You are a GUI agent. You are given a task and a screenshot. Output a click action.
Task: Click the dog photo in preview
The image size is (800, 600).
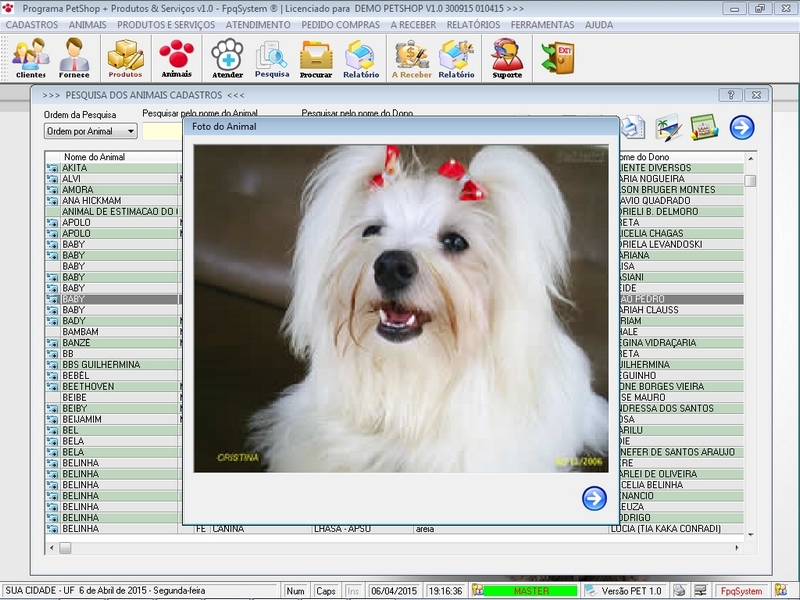(x=400, y=308)
